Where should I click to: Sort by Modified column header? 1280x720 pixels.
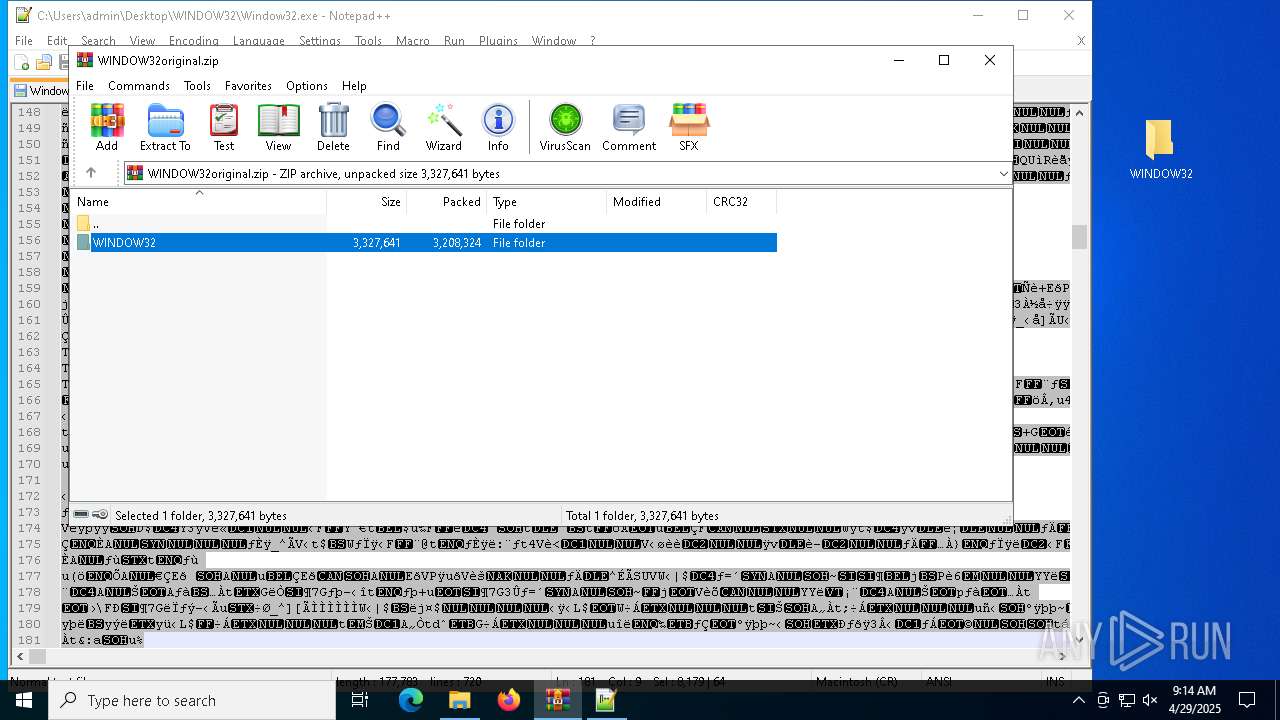pyautogui.click(x=656, y=202)
